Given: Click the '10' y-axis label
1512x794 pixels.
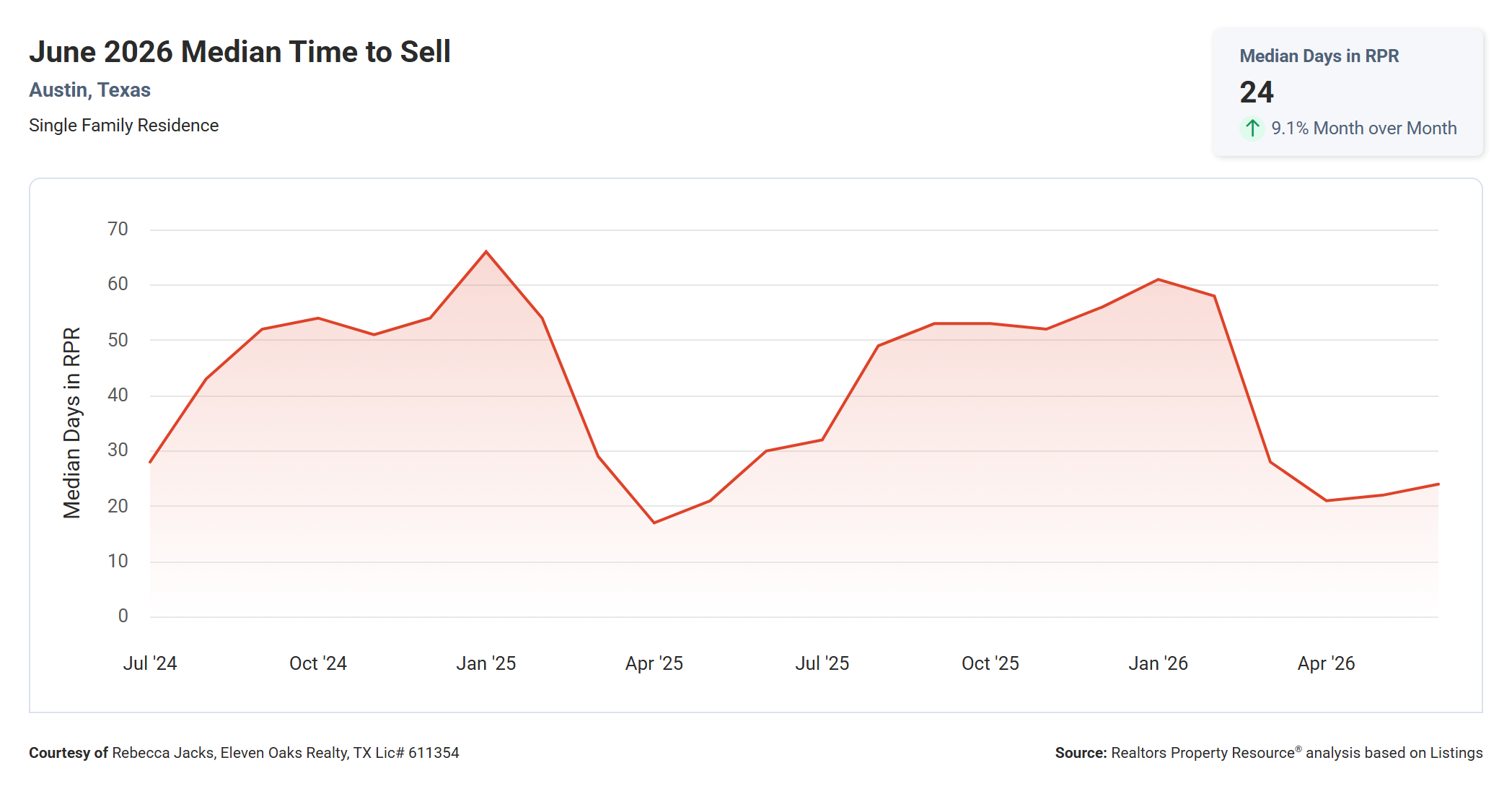Looking at the screenshot, I should (x=118, y=562).
